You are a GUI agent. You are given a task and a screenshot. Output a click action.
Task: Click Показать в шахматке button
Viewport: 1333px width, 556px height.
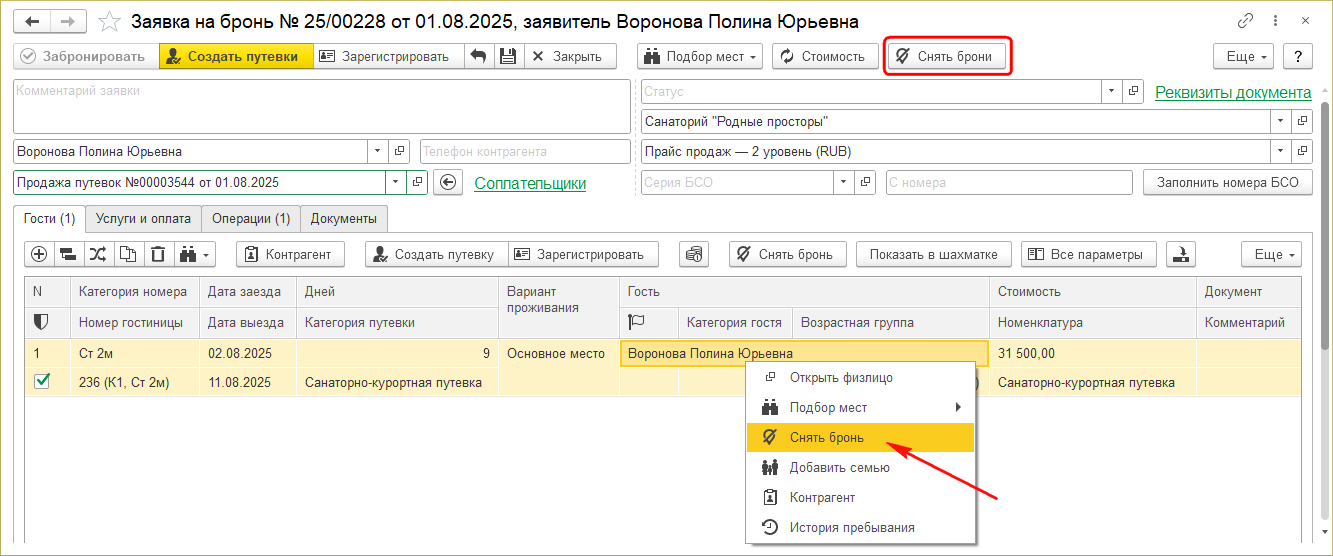click(x=934, y=254)
